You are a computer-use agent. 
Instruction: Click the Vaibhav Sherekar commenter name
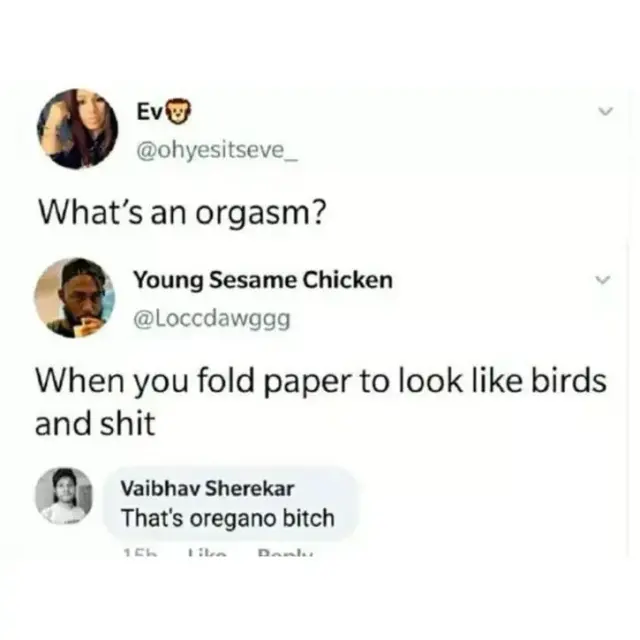207,489
